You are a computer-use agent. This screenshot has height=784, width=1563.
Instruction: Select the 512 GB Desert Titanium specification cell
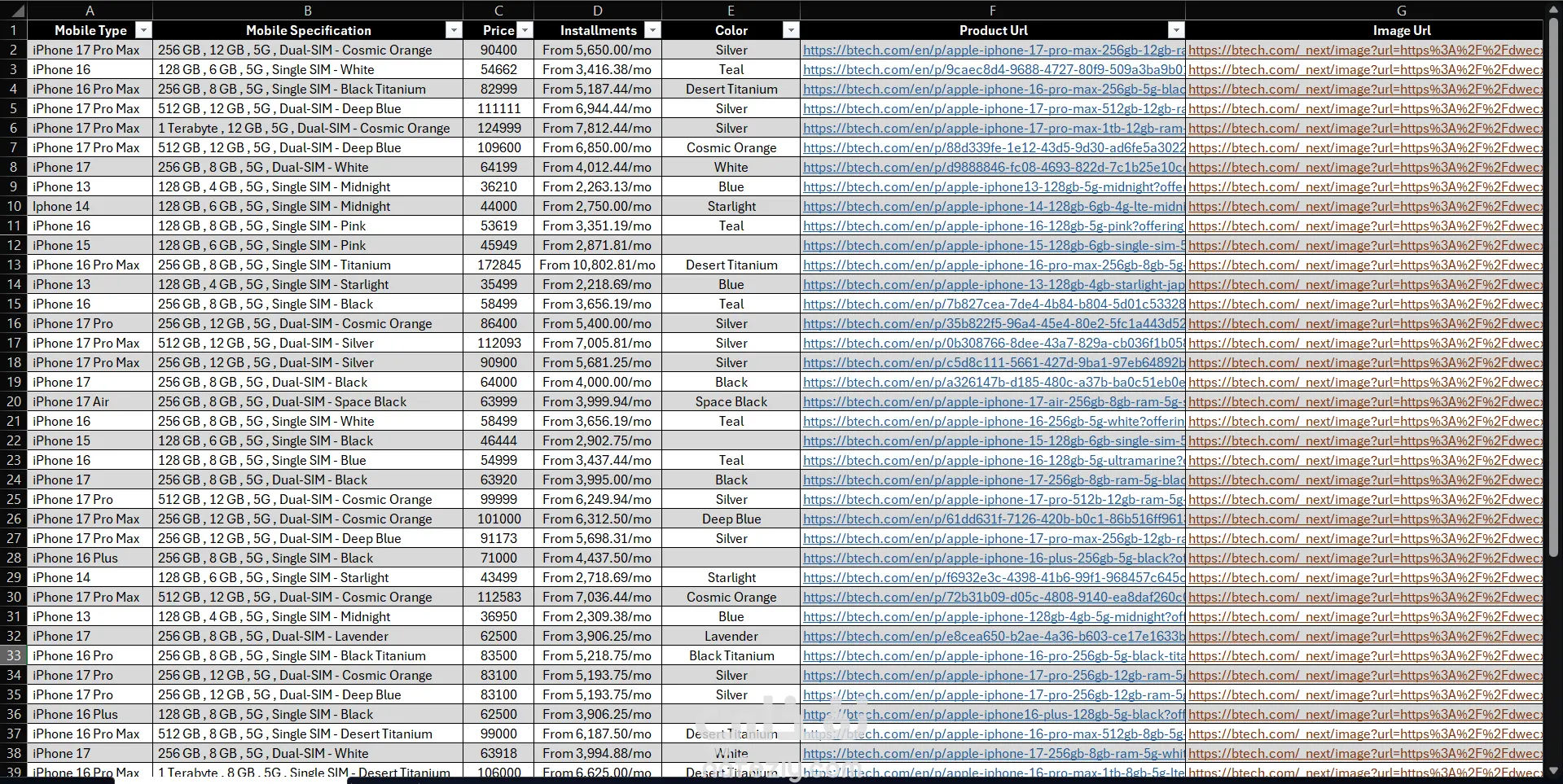pyautogui.click(x=308, y=734)
